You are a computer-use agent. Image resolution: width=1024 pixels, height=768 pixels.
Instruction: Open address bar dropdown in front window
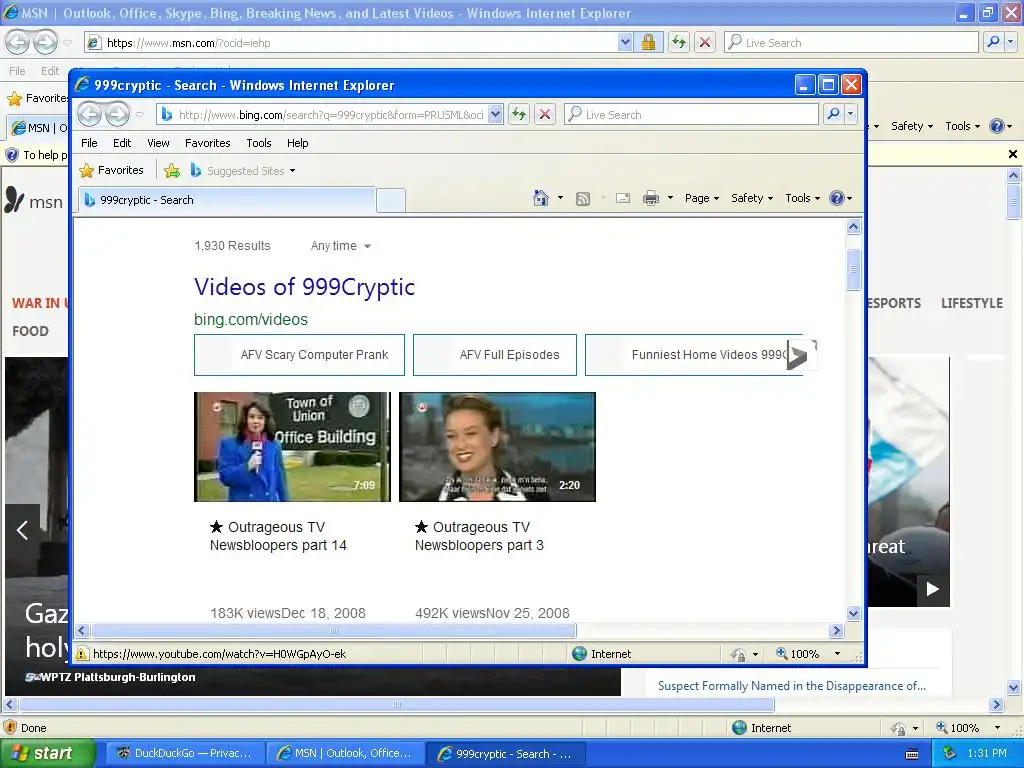click(x=495, y=114)
